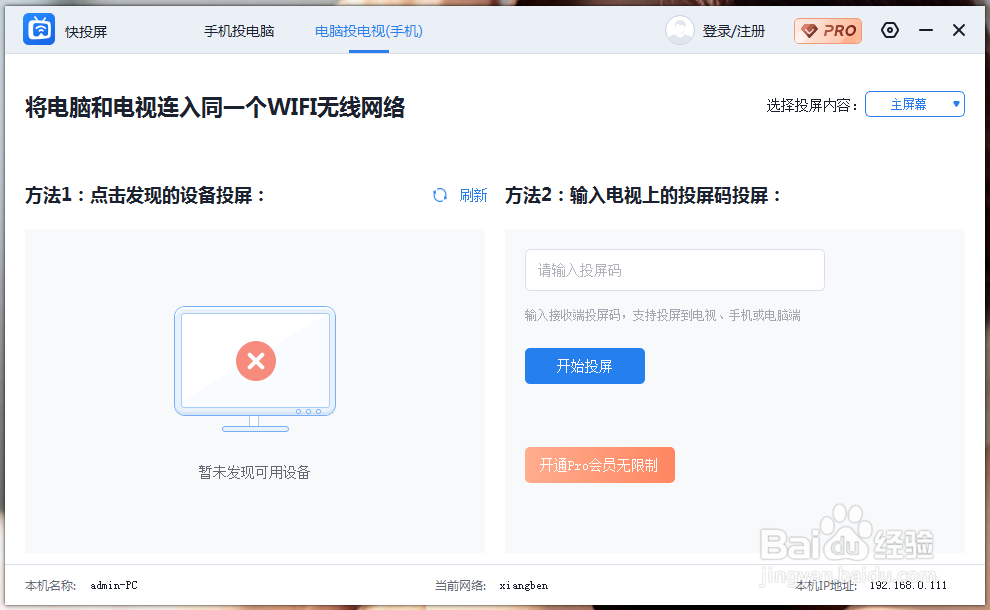Click the user avatar icon near 登录/注册
Screen dimensions: 990x610
click(x=679, y=30)
